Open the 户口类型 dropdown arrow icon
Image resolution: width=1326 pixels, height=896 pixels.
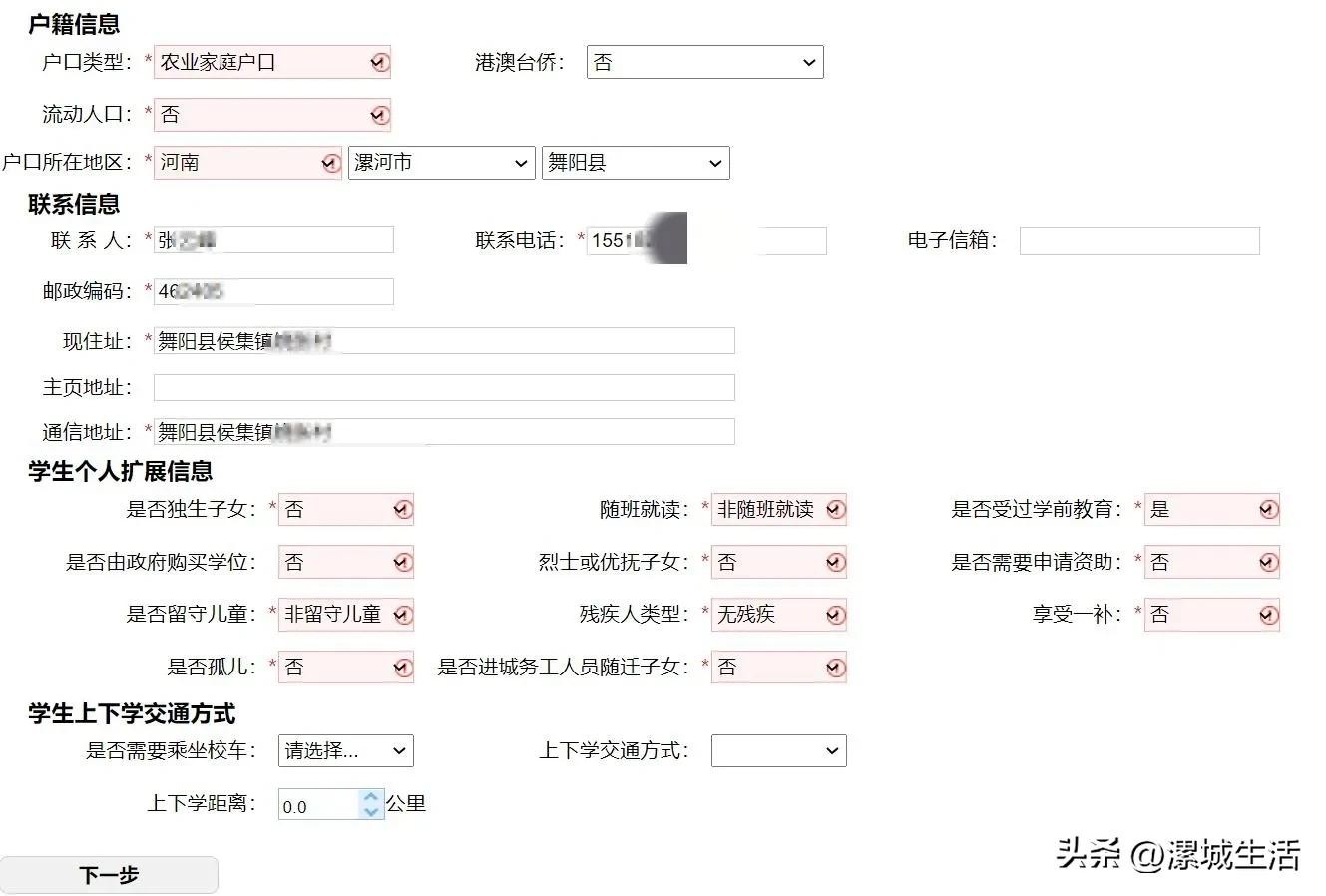tap(379, 63)
